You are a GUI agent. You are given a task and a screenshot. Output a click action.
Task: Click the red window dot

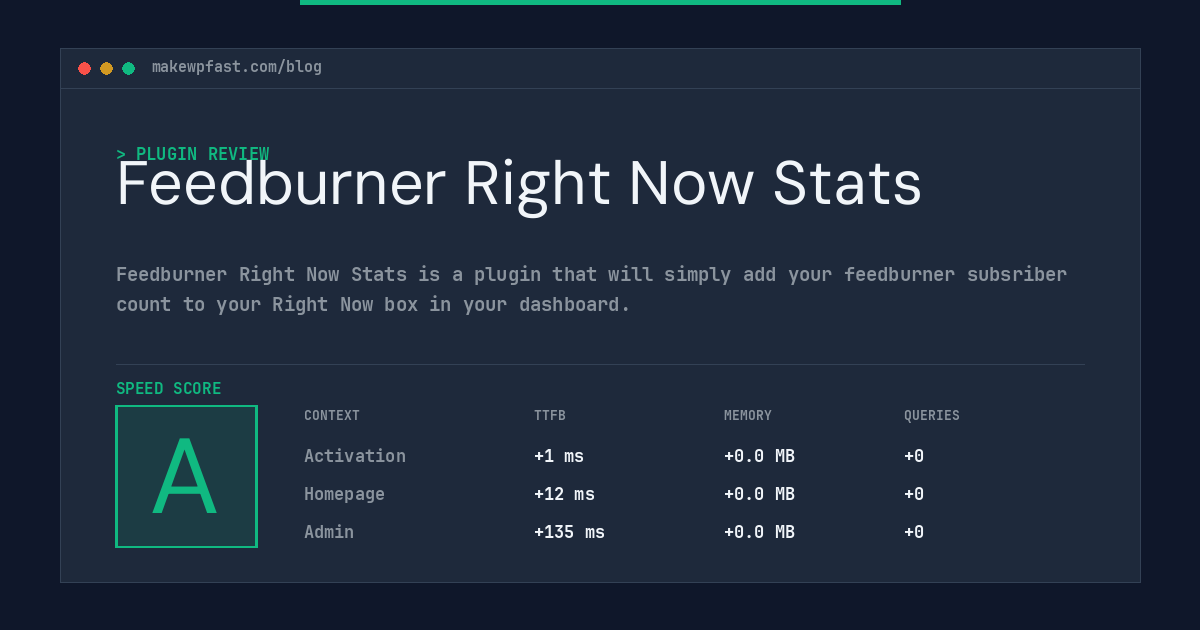pyautogui.click(x=84, y=68)
